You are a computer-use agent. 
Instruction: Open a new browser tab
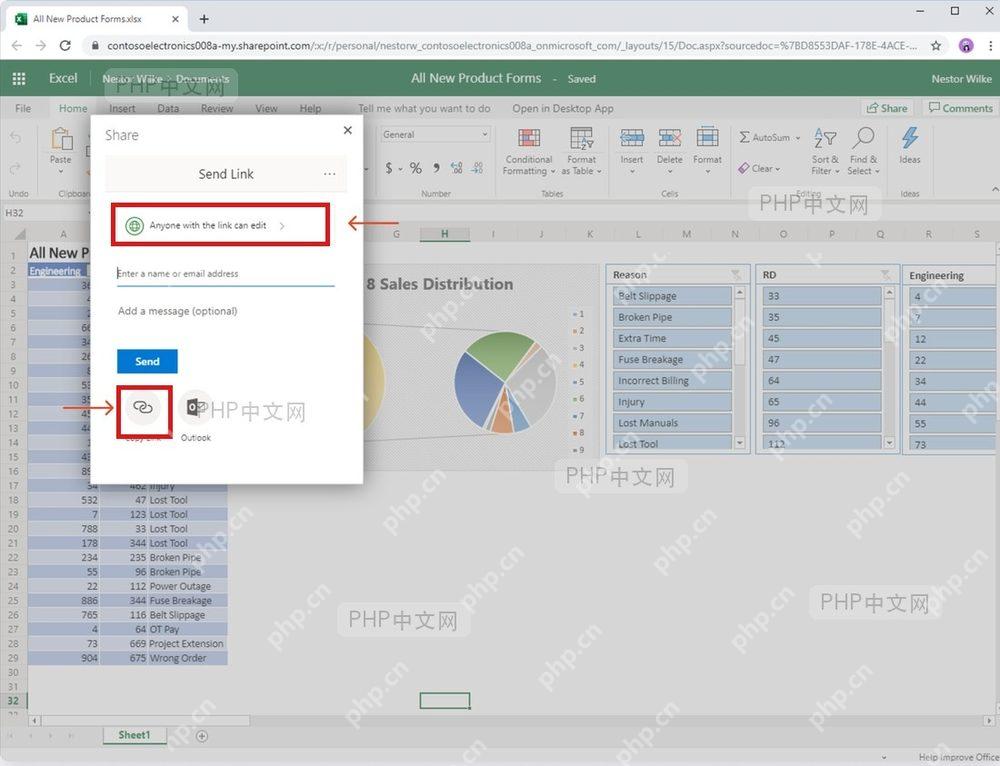(204, 19)
